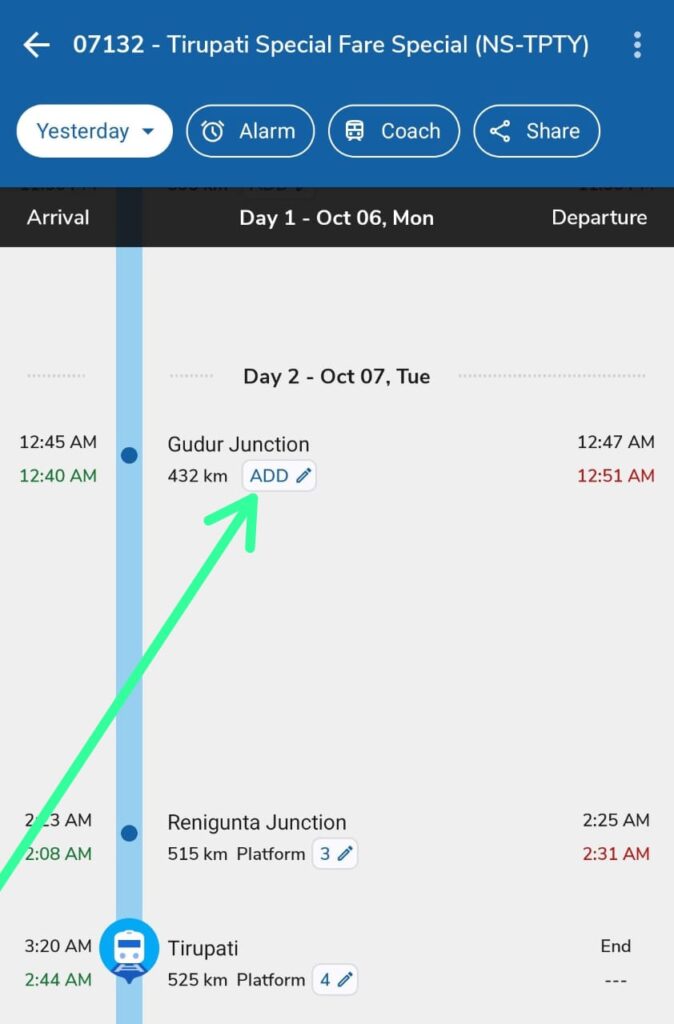Tap the Day 2 - Oct 07 divider

[x=337, y=377]
